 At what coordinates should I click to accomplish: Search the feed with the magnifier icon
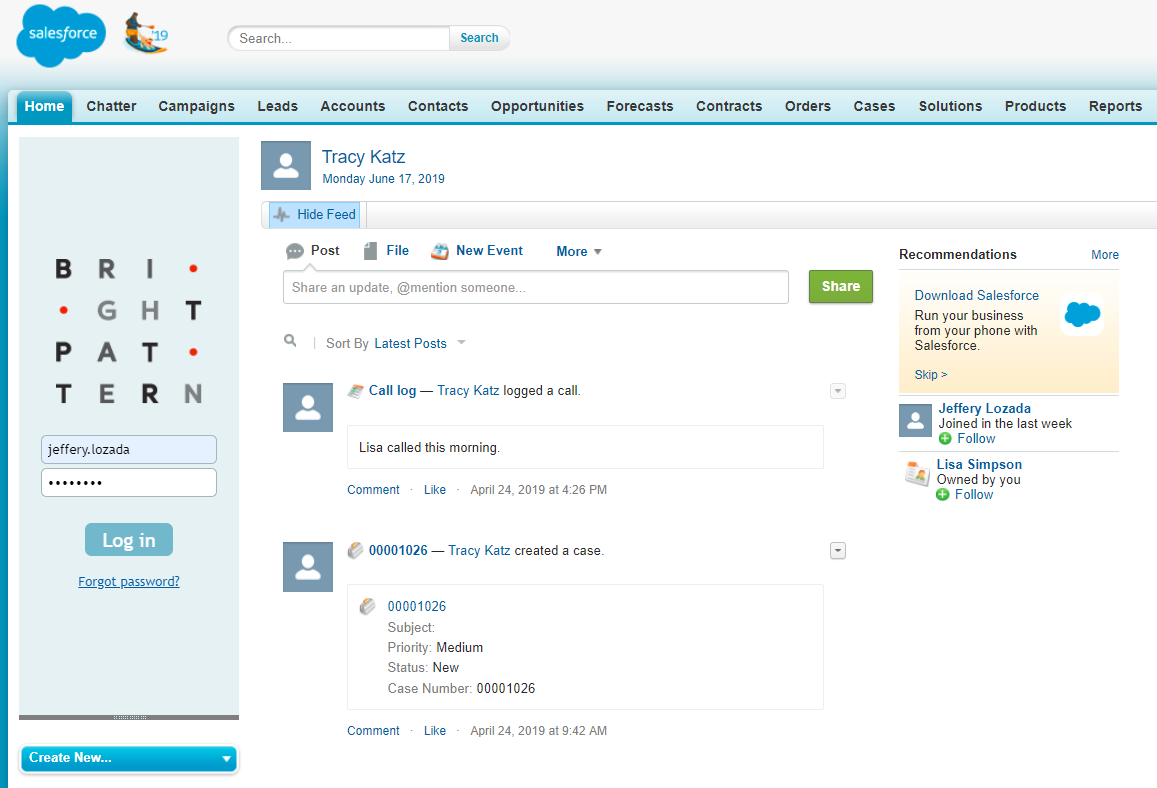[x=290, y=340]
